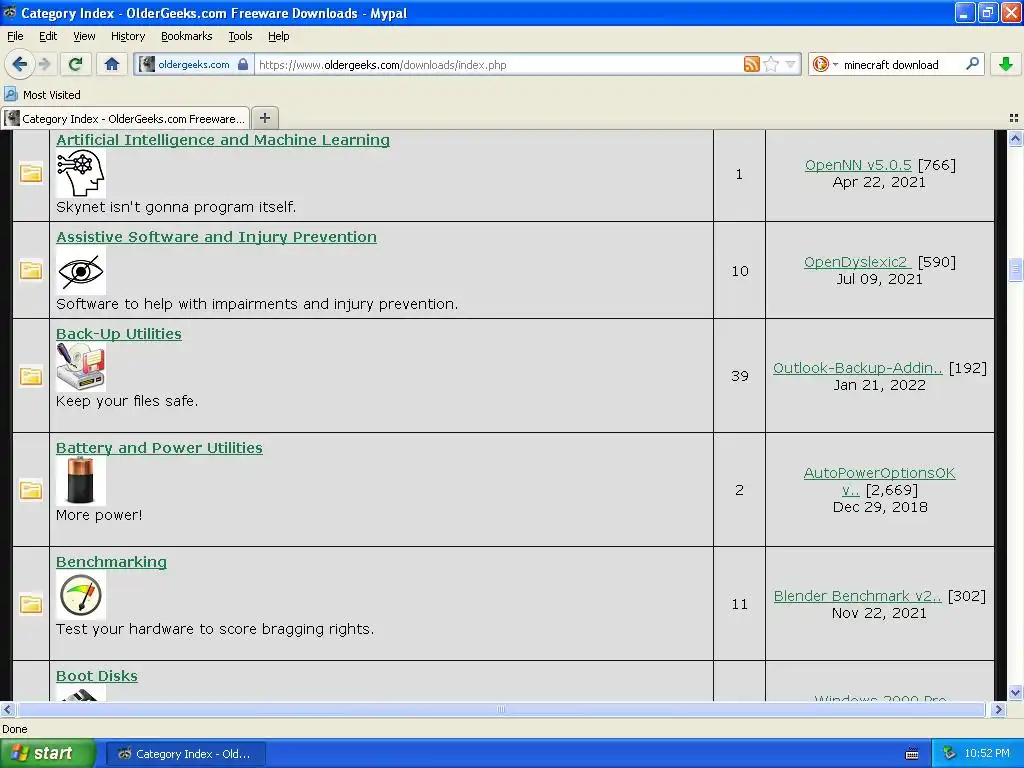The width and height of the screenshot is (1024, 768).
Task: Click the tab groups grid icon
Action: pyautogui.click(x=1014, y=118)
